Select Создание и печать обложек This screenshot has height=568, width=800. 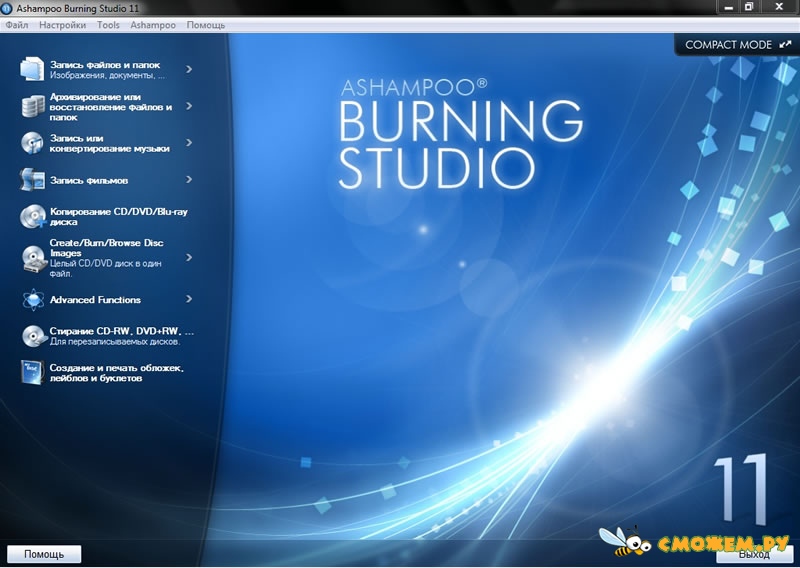point(116,373)
